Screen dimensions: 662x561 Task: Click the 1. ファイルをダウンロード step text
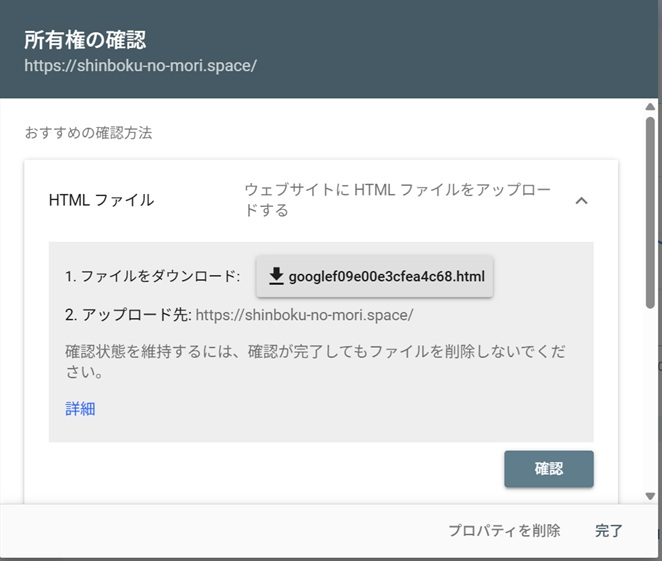tap(152, 276)
